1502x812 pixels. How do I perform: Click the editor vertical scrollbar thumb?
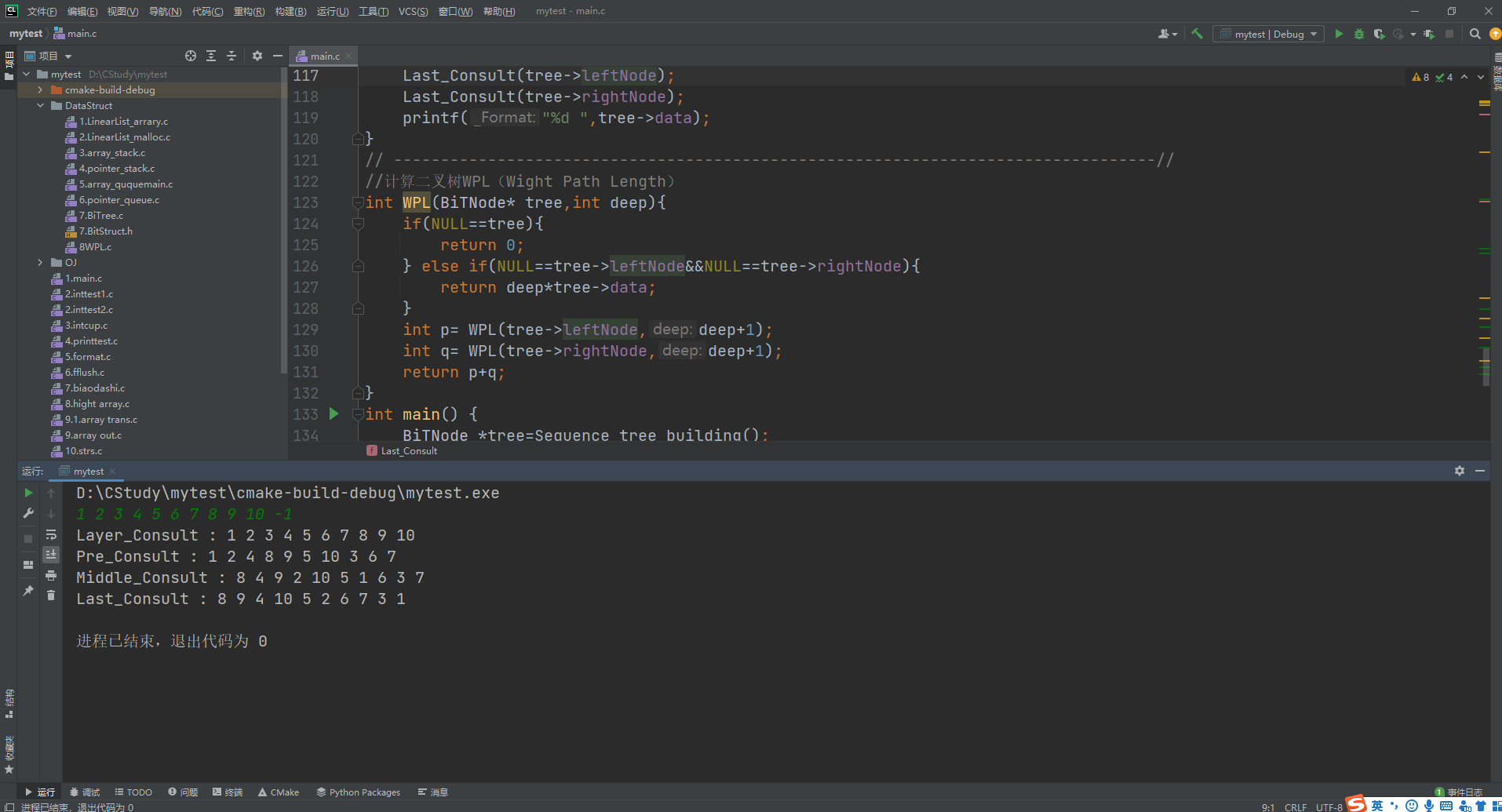coord(1486,366)
